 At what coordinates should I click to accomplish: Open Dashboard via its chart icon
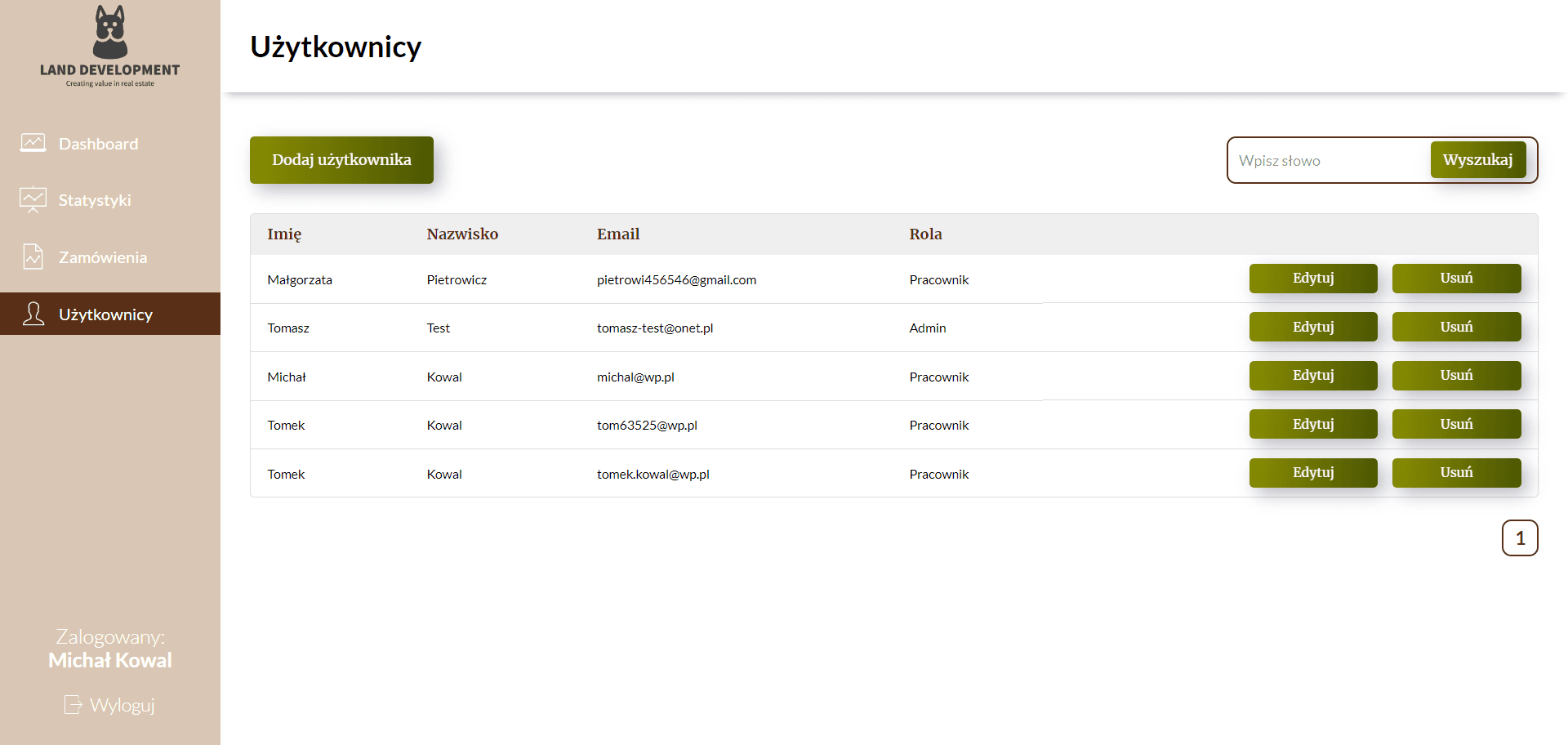click(x=33, y=143)
